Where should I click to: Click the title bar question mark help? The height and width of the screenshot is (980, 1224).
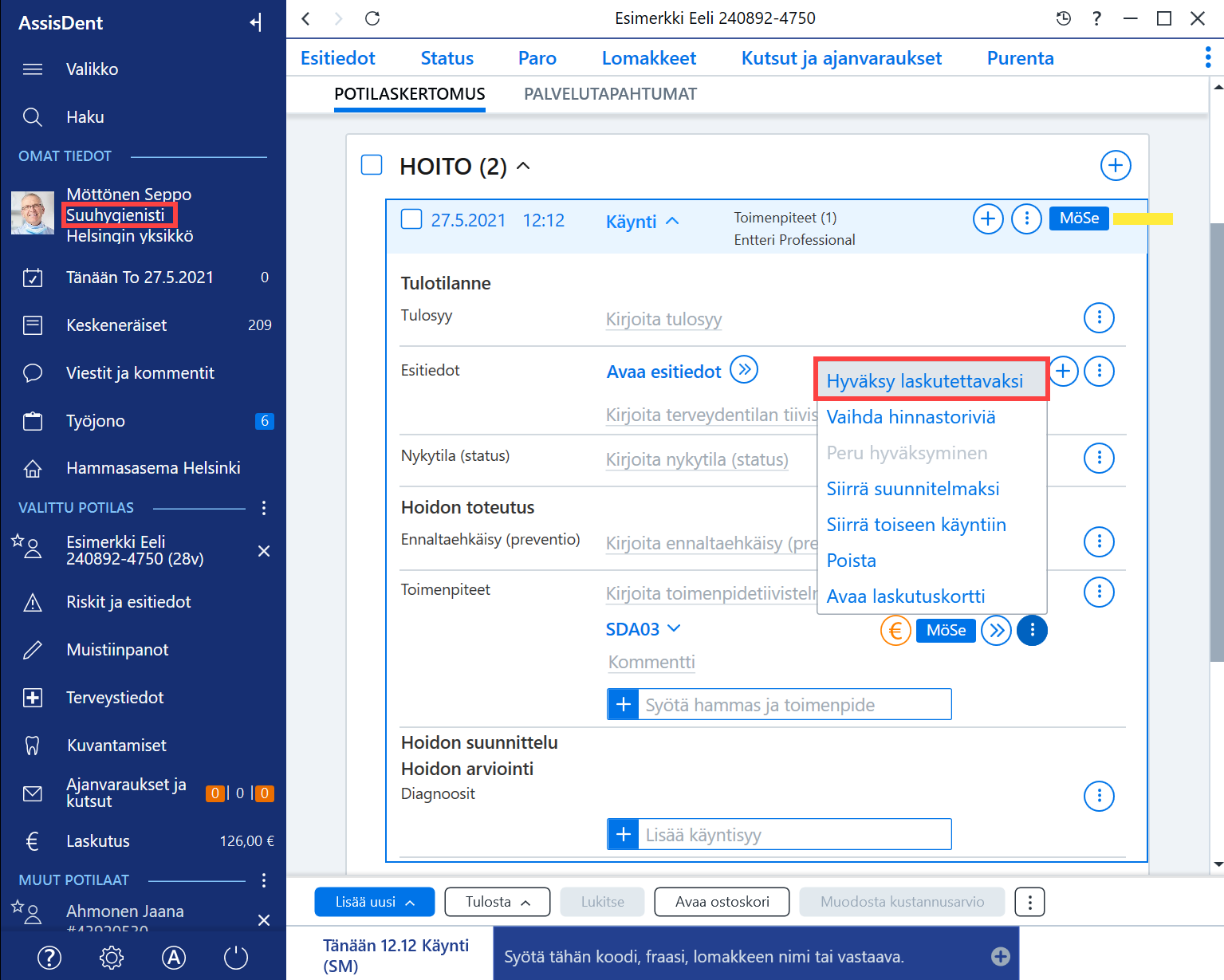(x=1097, y=18)
